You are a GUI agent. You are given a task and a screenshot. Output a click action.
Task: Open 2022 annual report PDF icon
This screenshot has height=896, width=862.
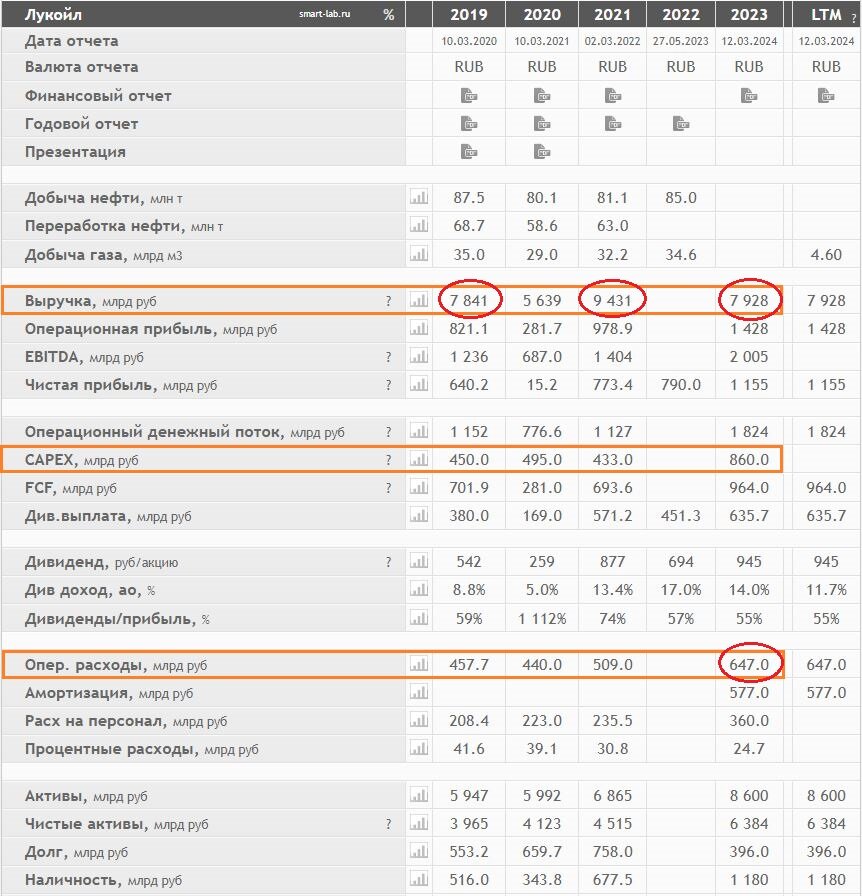[680, 123]
